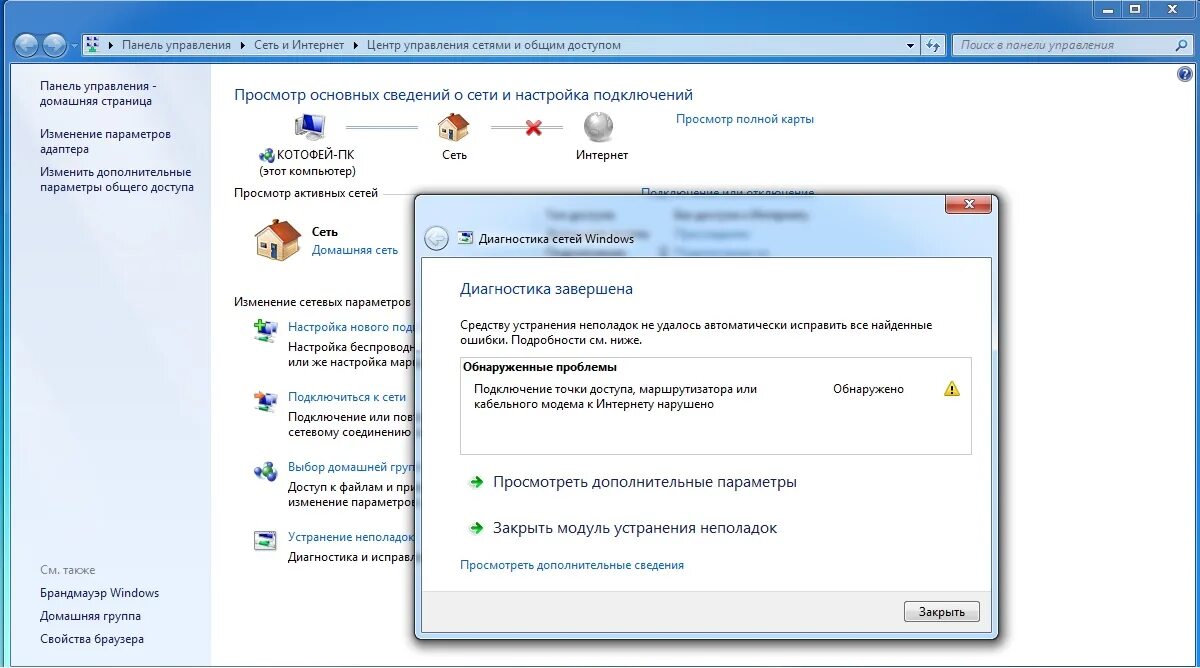The width and height of the screenshot is (1200, 668).
Task: Click the Устранение неполадок icon
Action: coord(265,541)
